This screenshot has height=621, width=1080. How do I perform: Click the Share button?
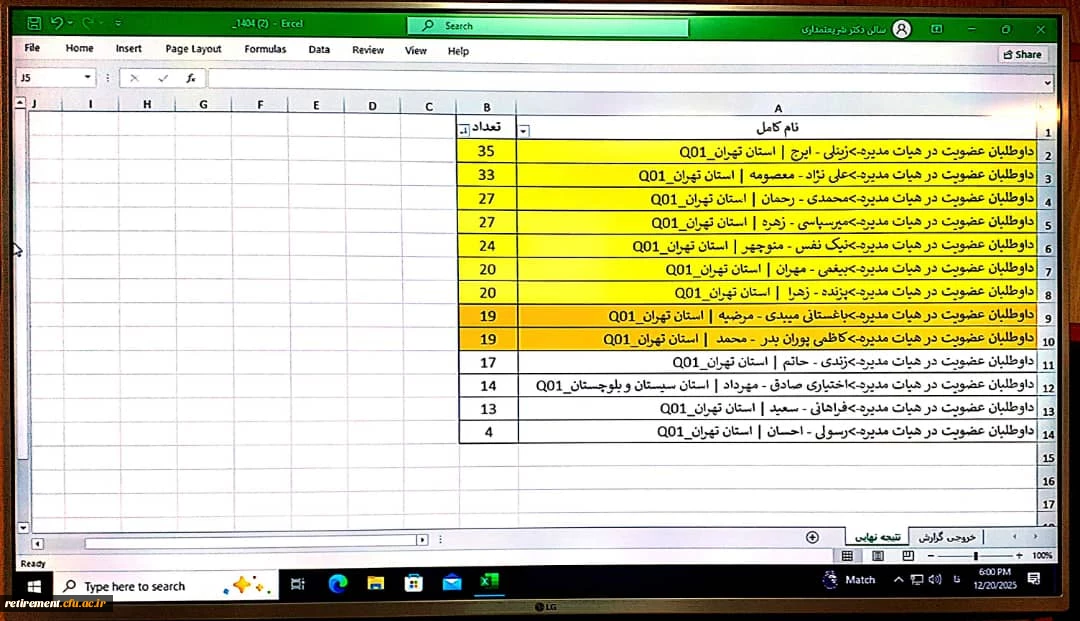(x=1022, y=55)
